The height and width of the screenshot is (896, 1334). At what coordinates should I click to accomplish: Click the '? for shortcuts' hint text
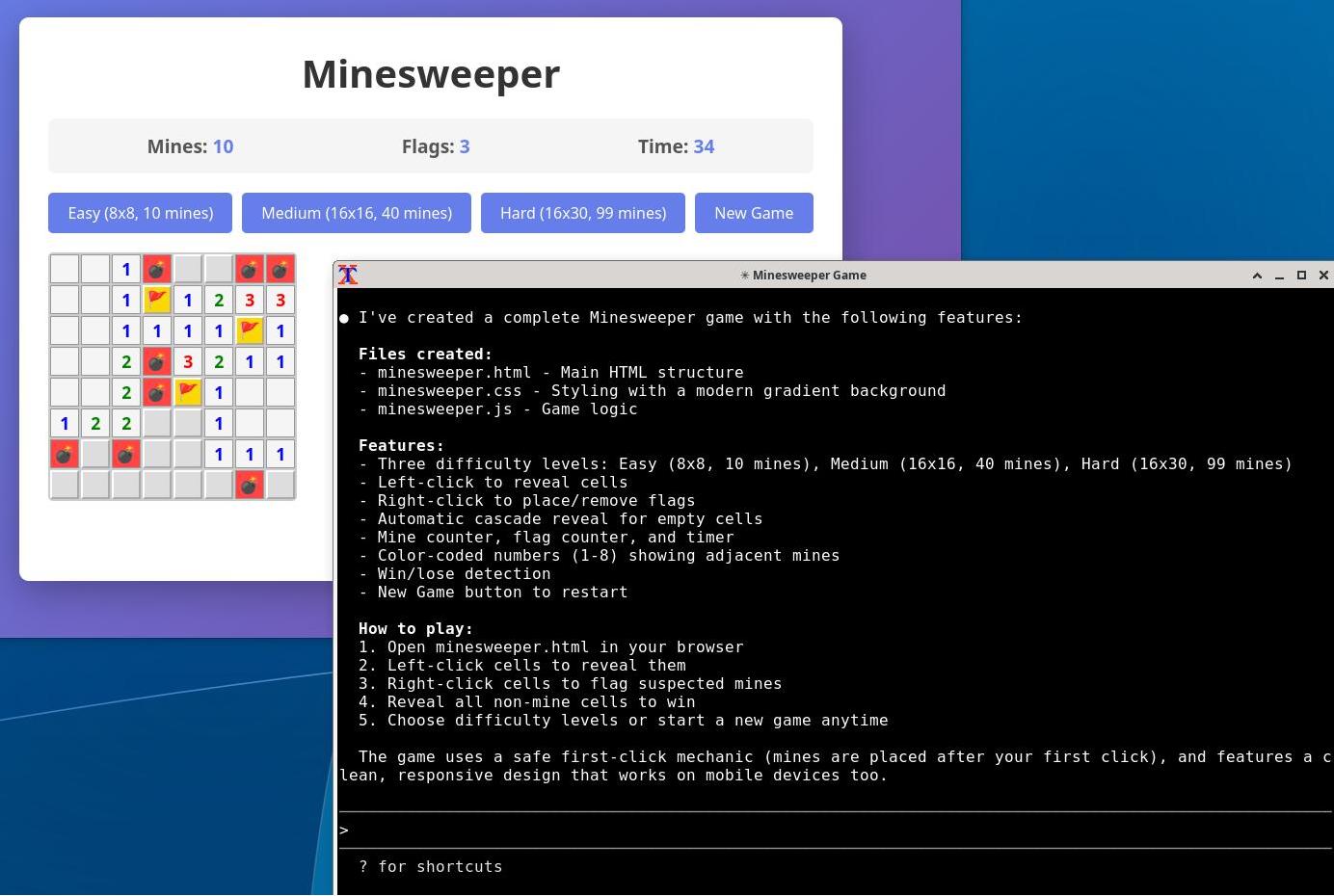(430, 866)
